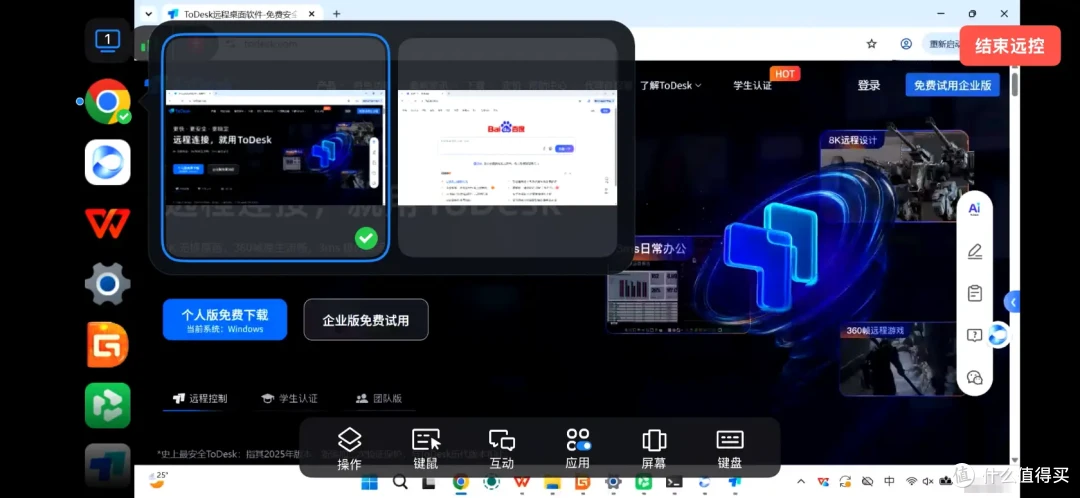Click the WPS icon on Windows taskbar
The image size is (1080, 498).
(x=521, y=483)
